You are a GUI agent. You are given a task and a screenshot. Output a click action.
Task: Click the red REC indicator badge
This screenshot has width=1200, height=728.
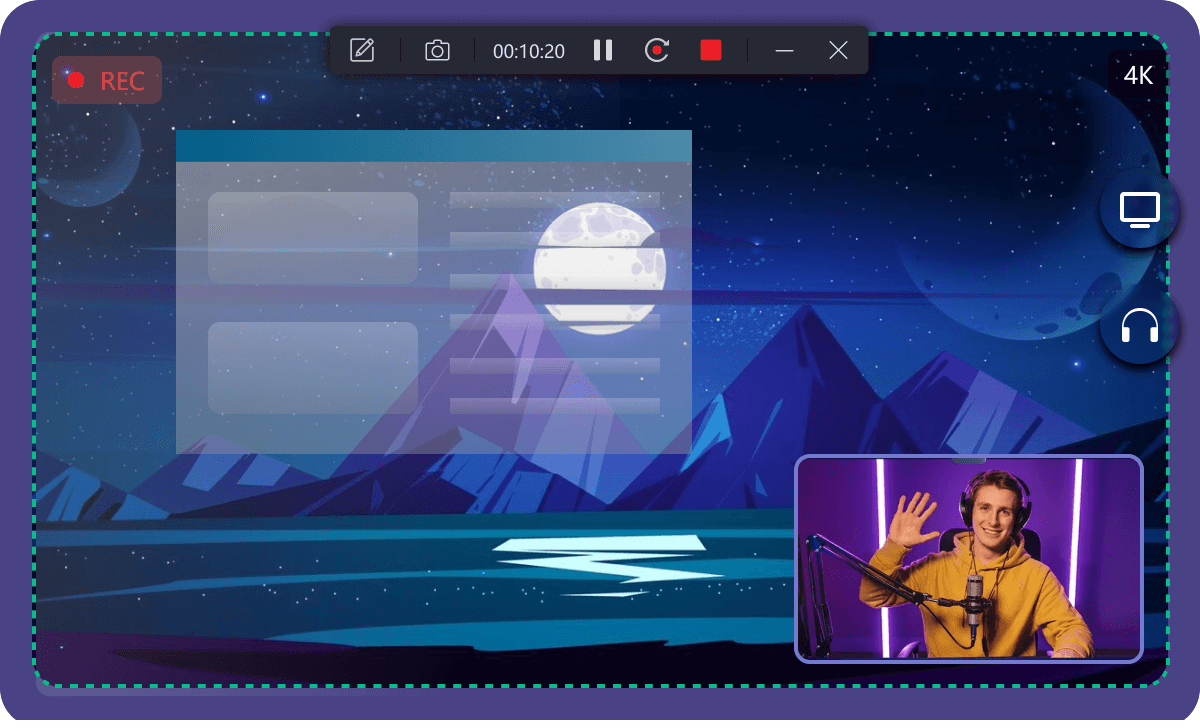[x=107, y=81]
